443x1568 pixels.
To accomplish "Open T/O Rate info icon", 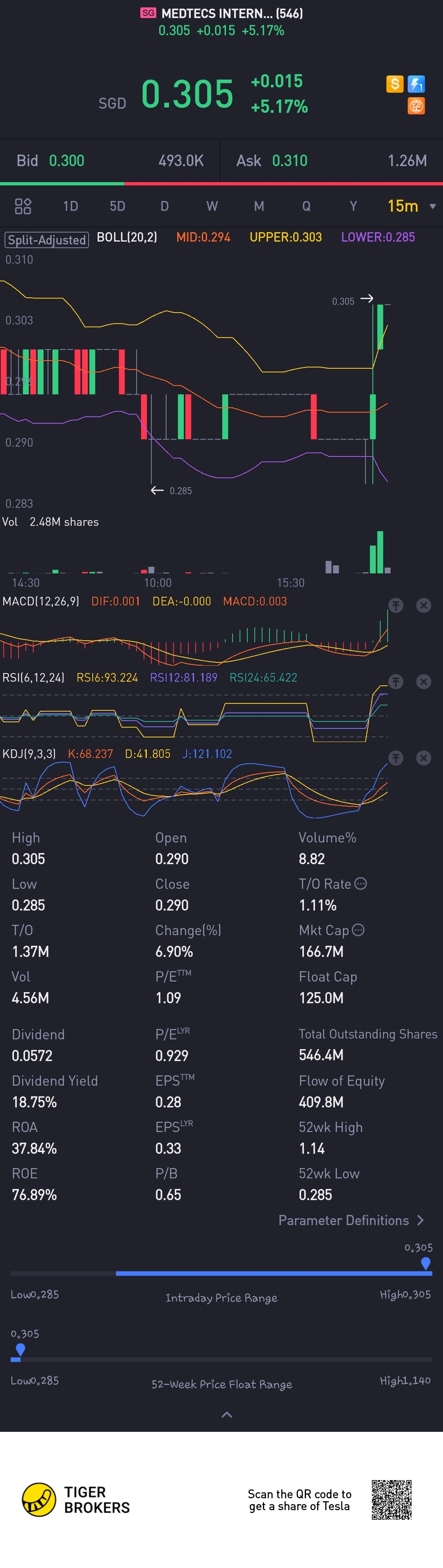I will pos(361,883).
